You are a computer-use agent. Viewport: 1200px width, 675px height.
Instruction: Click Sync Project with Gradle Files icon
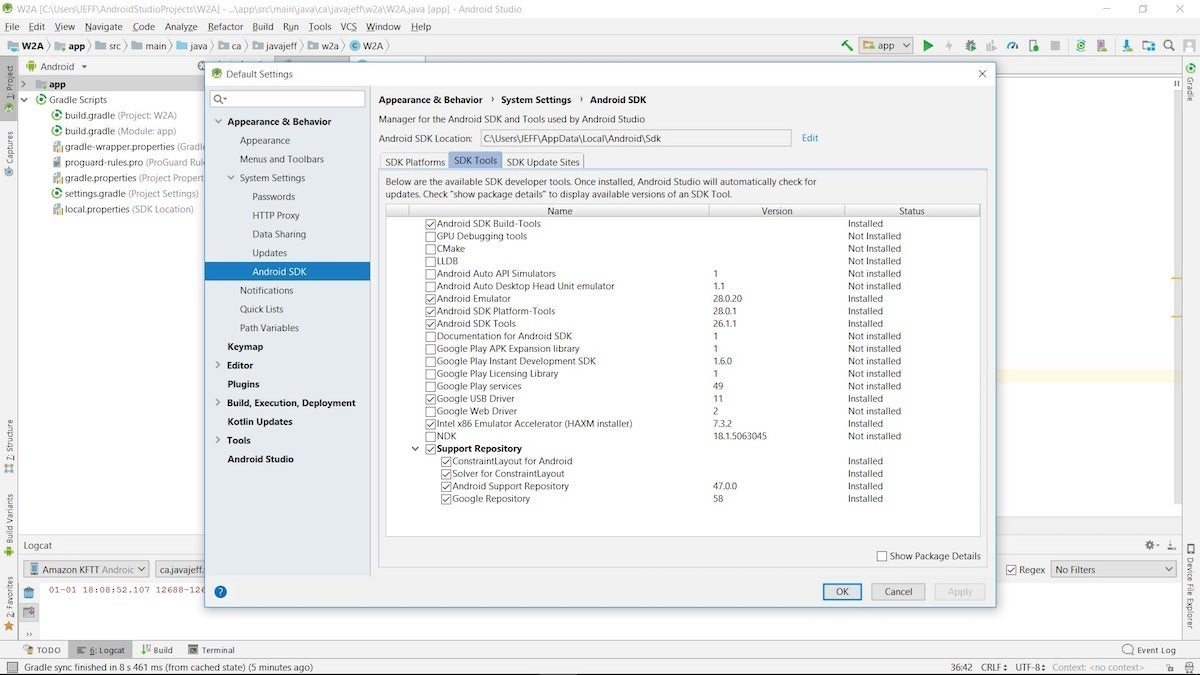coord(1080,45)
